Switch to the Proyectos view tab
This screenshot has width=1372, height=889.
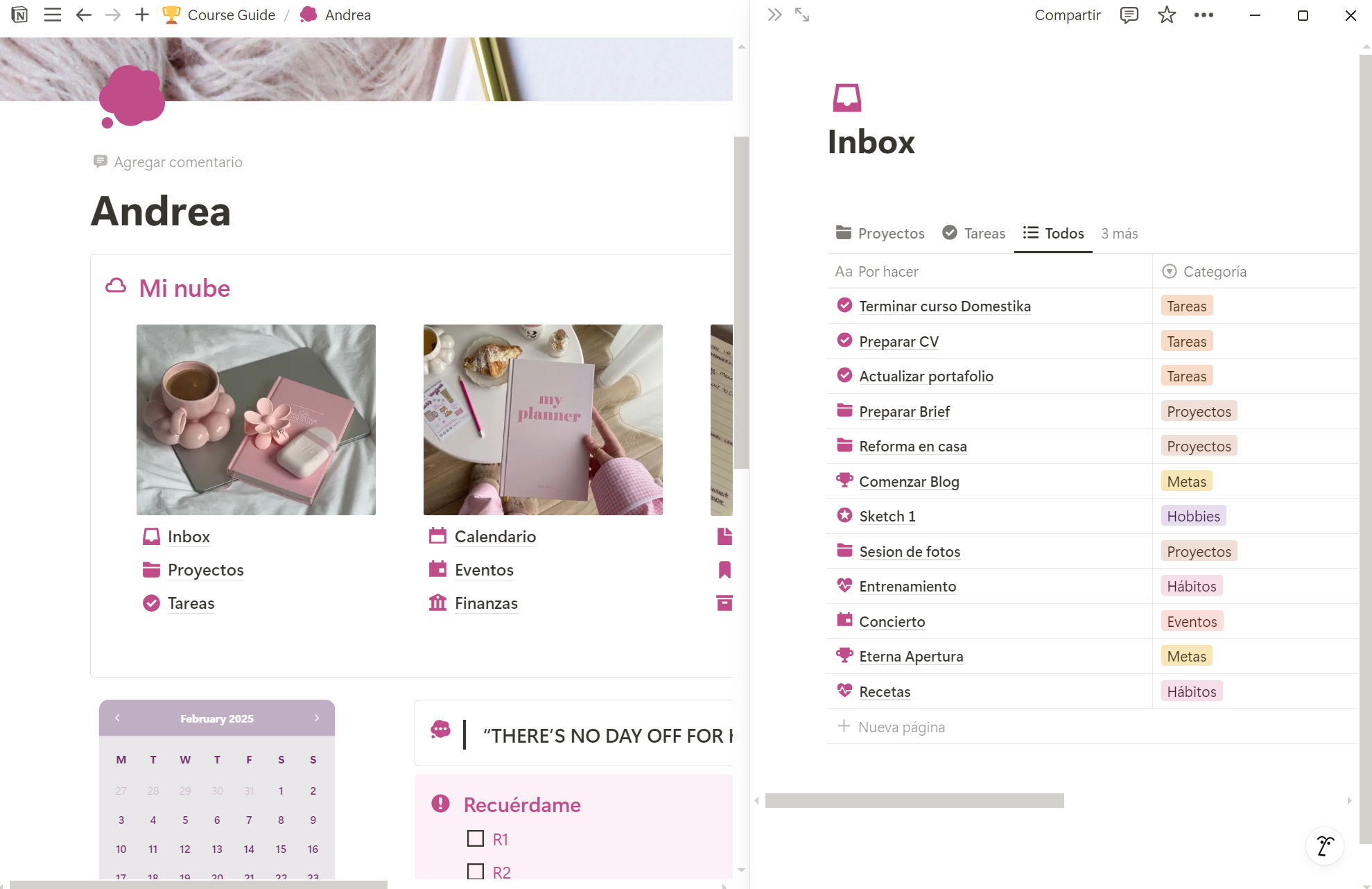tap(880, 234)
